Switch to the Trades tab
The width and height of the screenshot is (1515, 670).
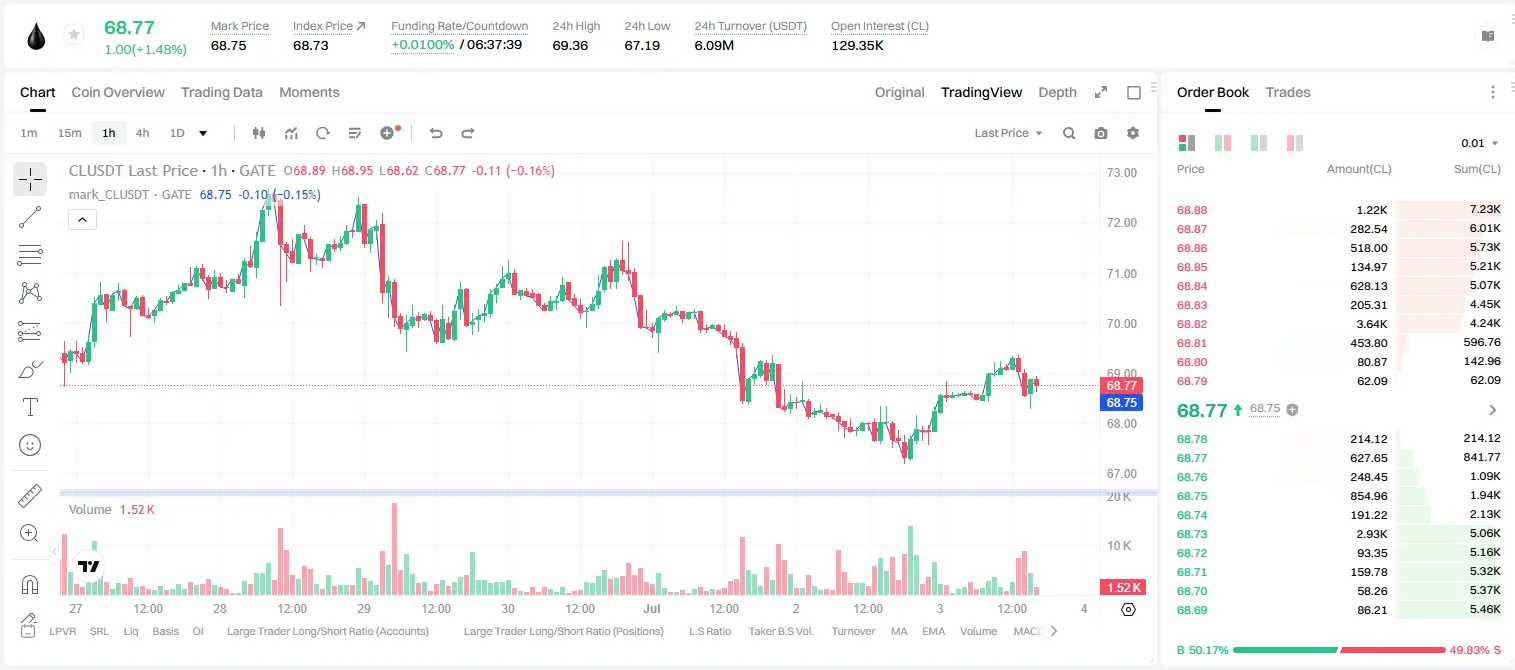coord(1287,92)
